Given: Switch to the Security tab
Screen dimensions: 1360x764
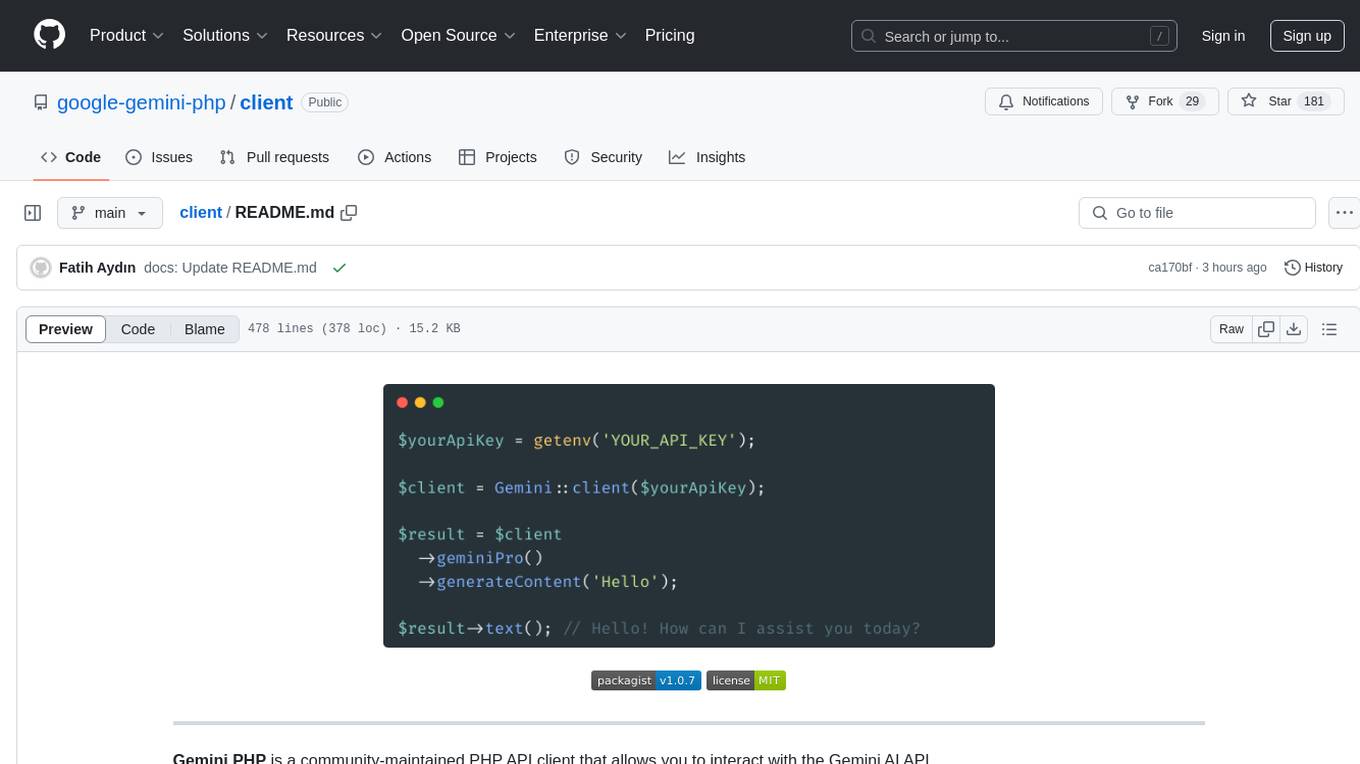Looking at the screenshot, I should tap(603, 157).
